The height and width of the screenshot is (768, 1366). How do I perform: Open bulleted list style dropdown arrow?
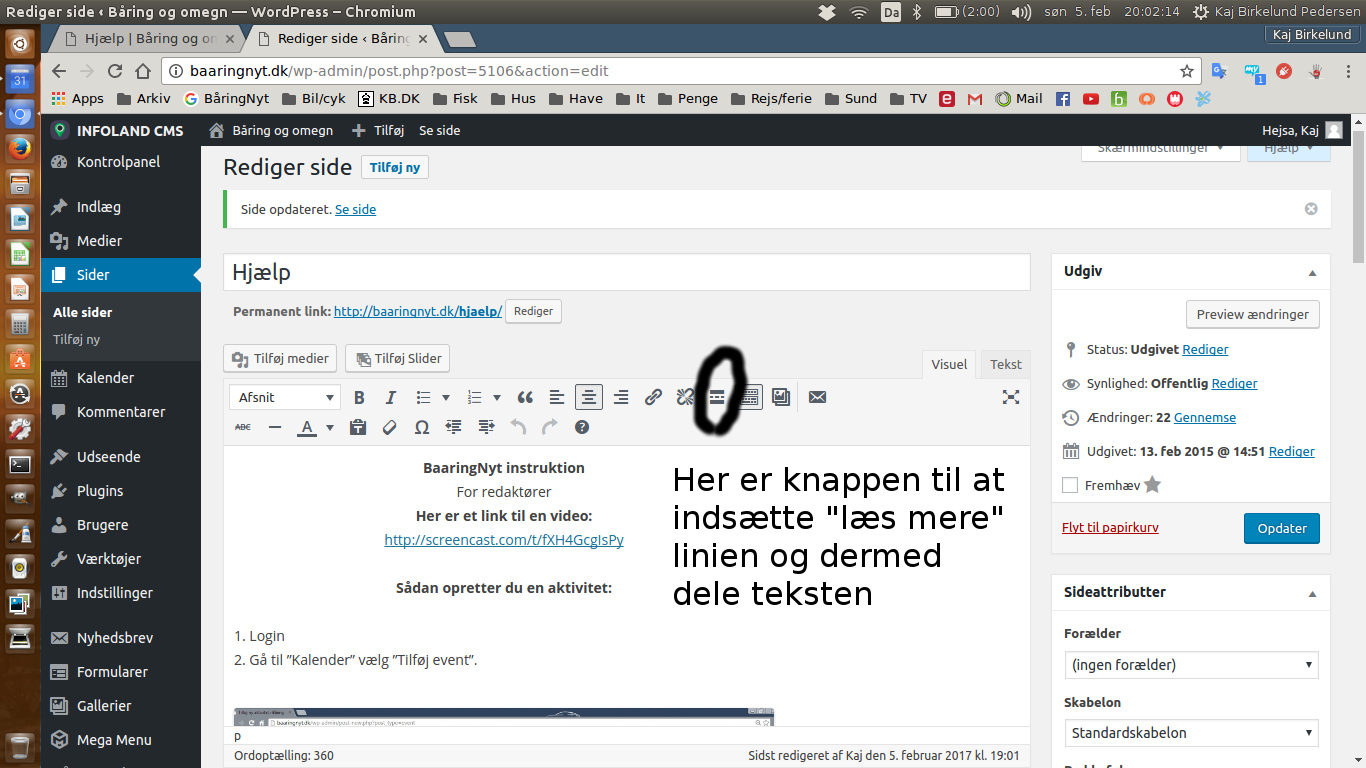click(x=446, y=397)
